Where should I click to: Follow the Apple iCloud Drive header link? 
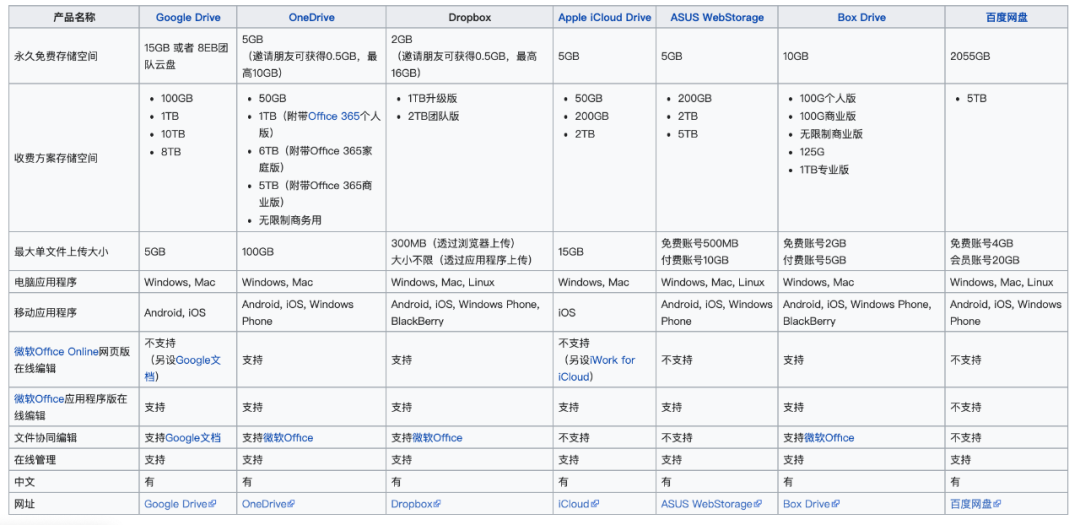604,17
